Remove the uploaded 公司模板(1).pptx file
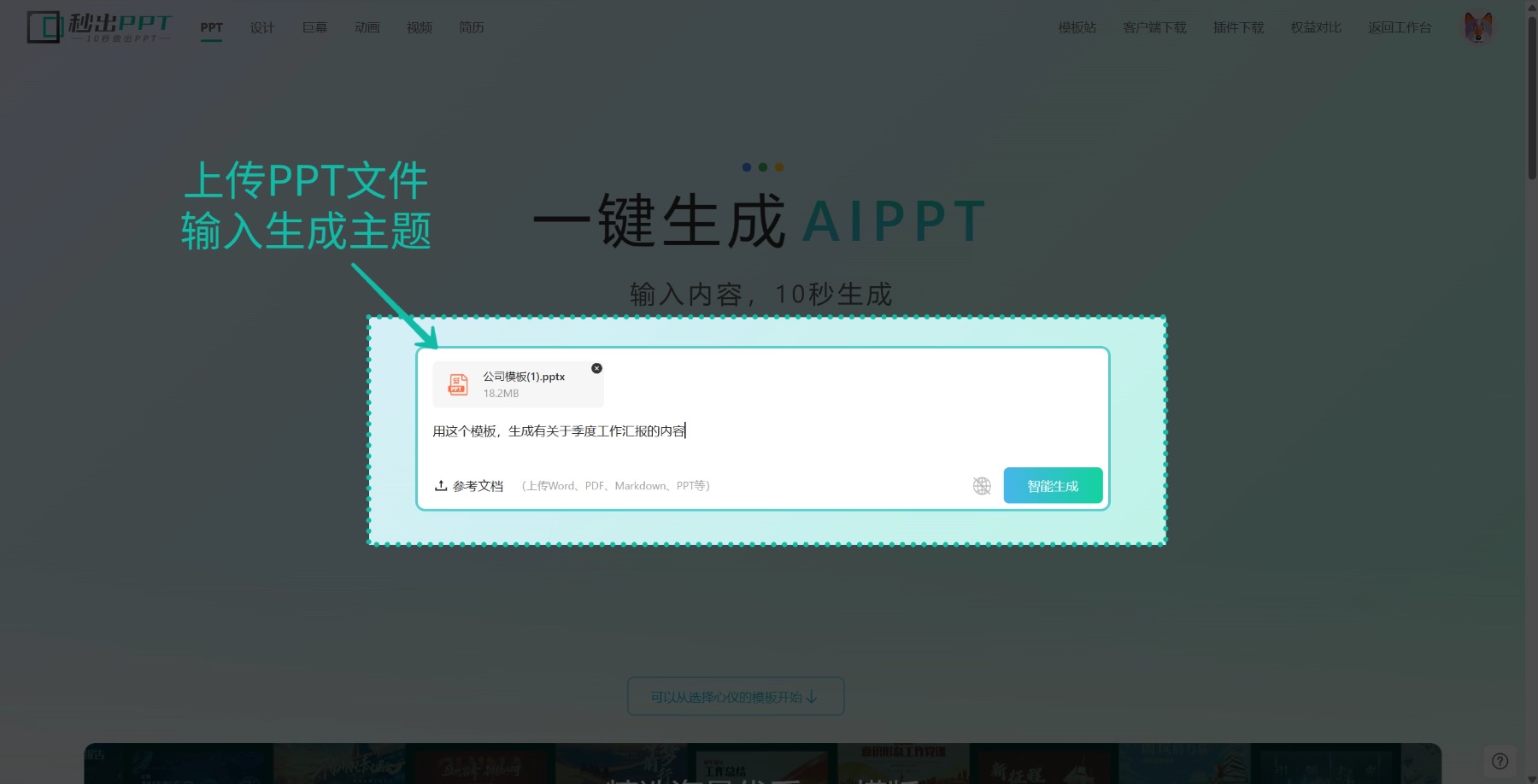Image resolution: width=1538 pixels, height=784 pixels. (596, 368)
